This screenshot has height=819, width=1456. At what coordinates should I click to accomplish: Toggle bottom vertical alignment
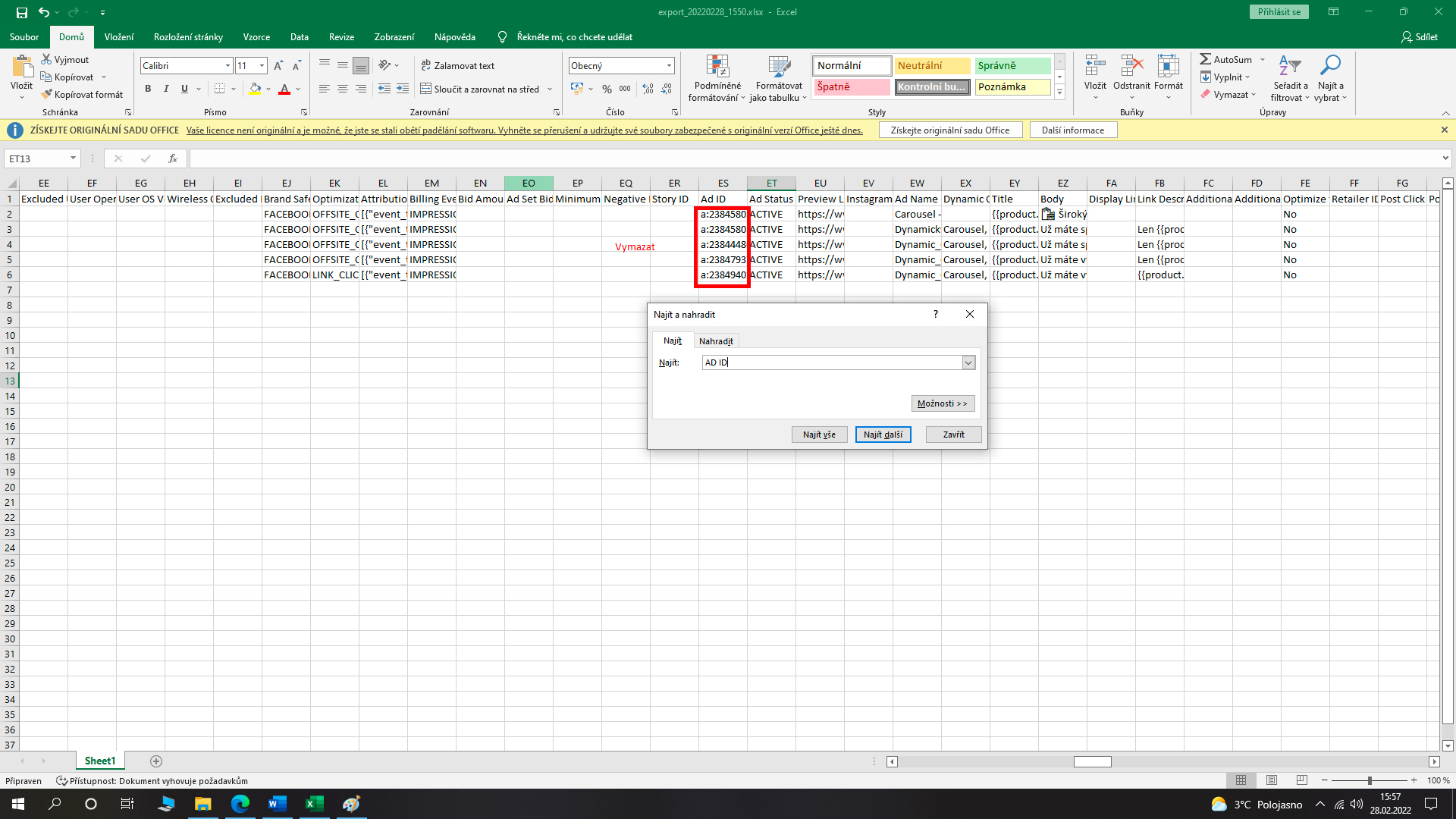[361, 66]
